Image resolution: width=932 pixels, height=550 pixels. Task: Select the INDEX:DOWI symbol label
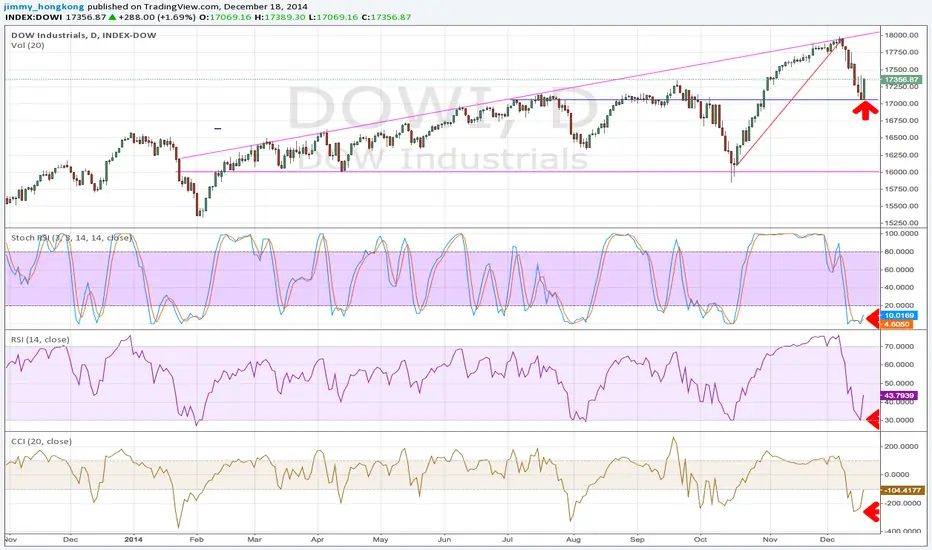tap(33, 17)
